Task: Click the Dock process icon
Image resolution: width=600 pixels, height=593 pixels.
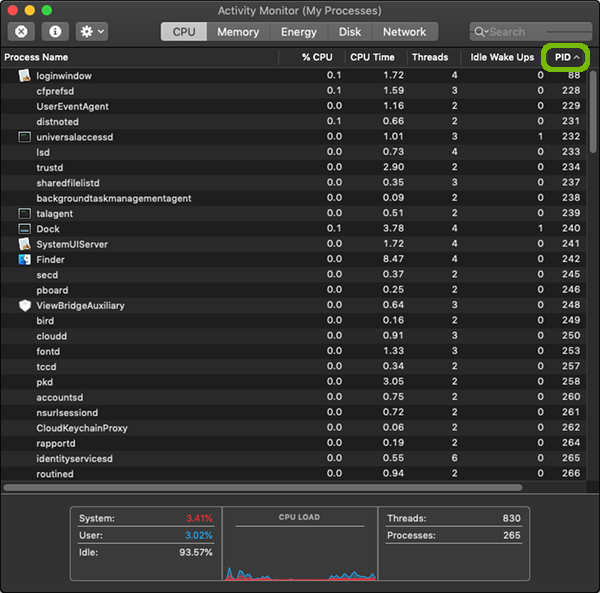Action: [x=24, y=229]
